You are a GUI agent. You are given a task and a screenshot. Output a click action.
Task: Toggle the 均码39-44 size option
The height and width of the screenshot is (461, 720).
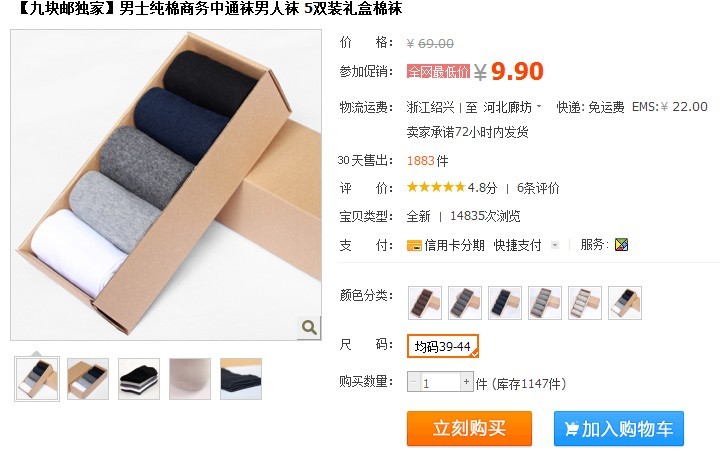[443, 346]
